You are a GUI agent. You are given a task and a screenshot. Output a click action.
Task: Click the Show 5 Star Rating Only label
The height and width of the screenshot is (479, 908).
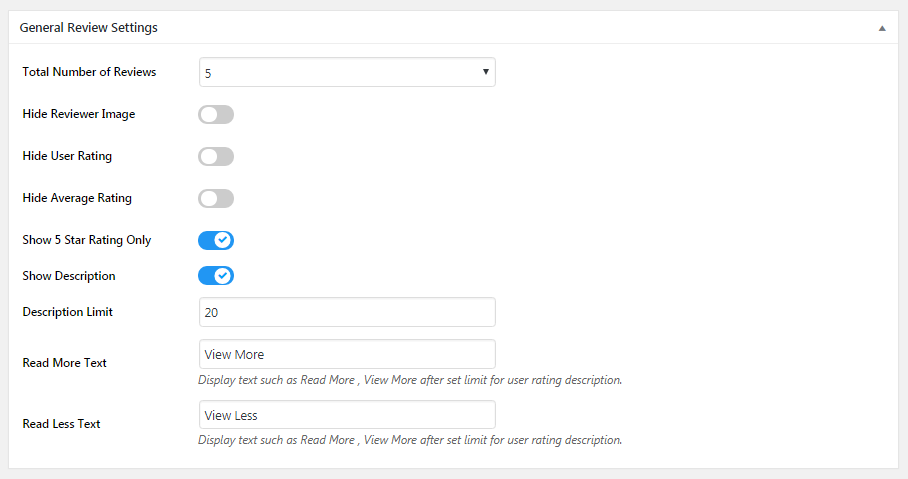coord(87,240)
